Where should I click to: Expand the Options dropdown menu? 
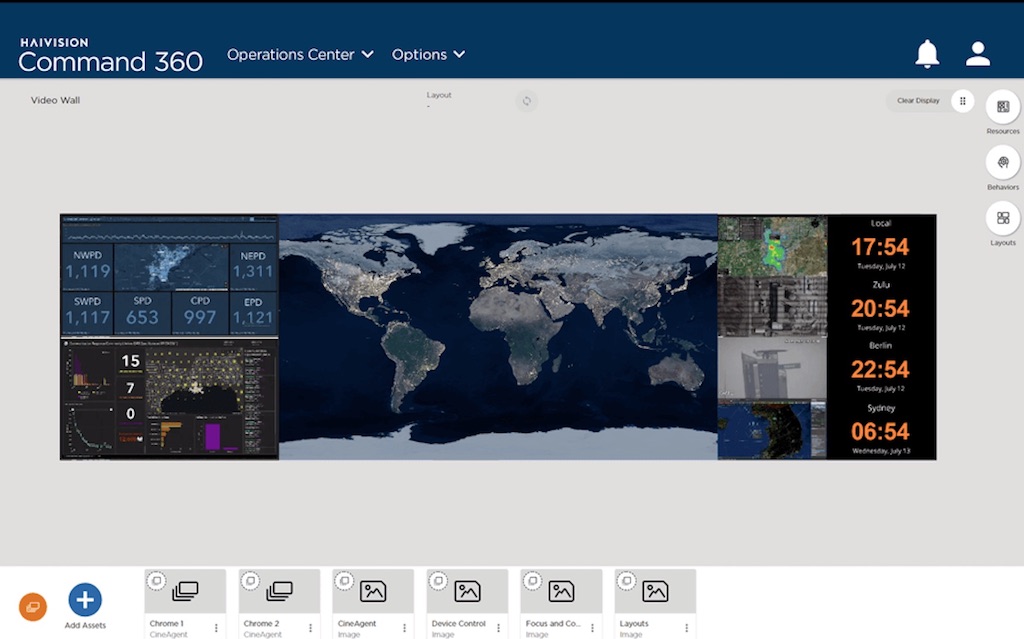(x=428, y=54)
